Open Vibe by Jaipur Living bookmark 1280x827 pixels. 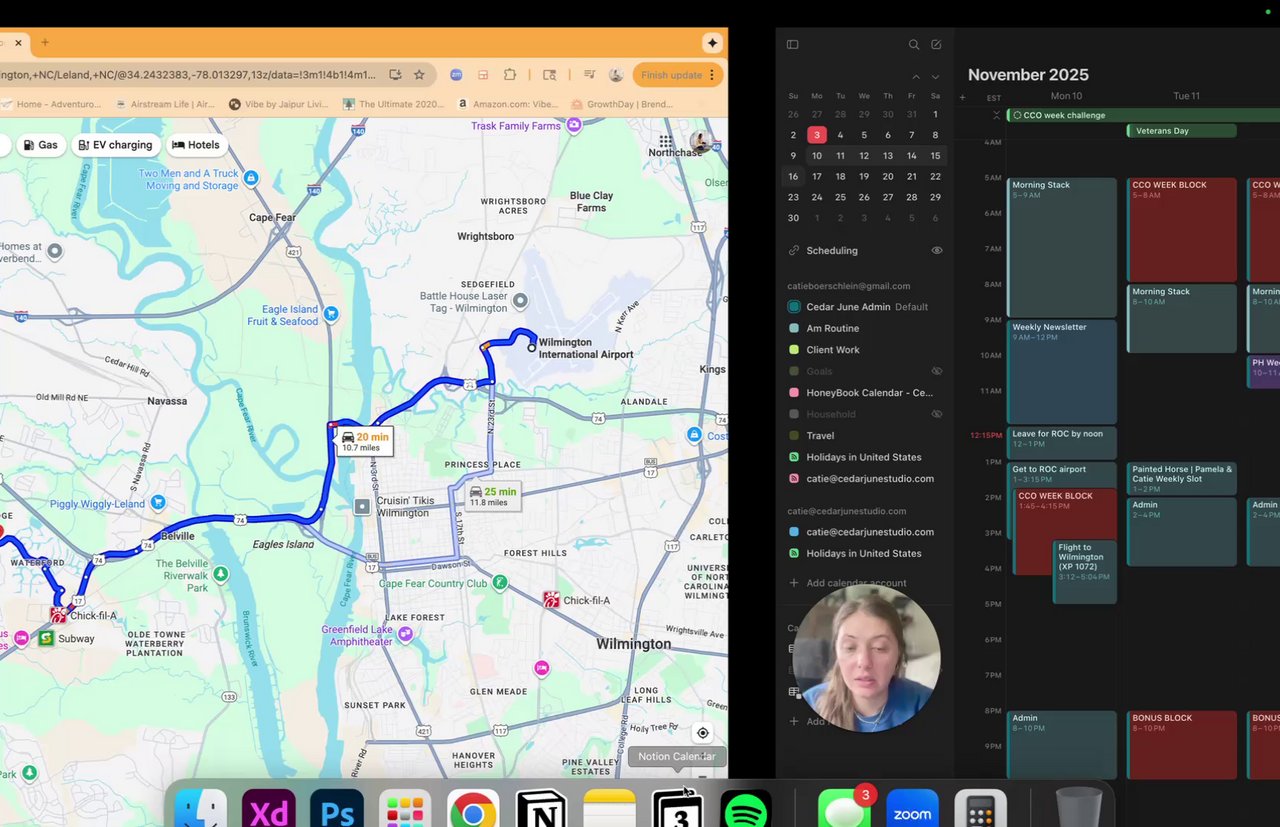coord(279,103)
